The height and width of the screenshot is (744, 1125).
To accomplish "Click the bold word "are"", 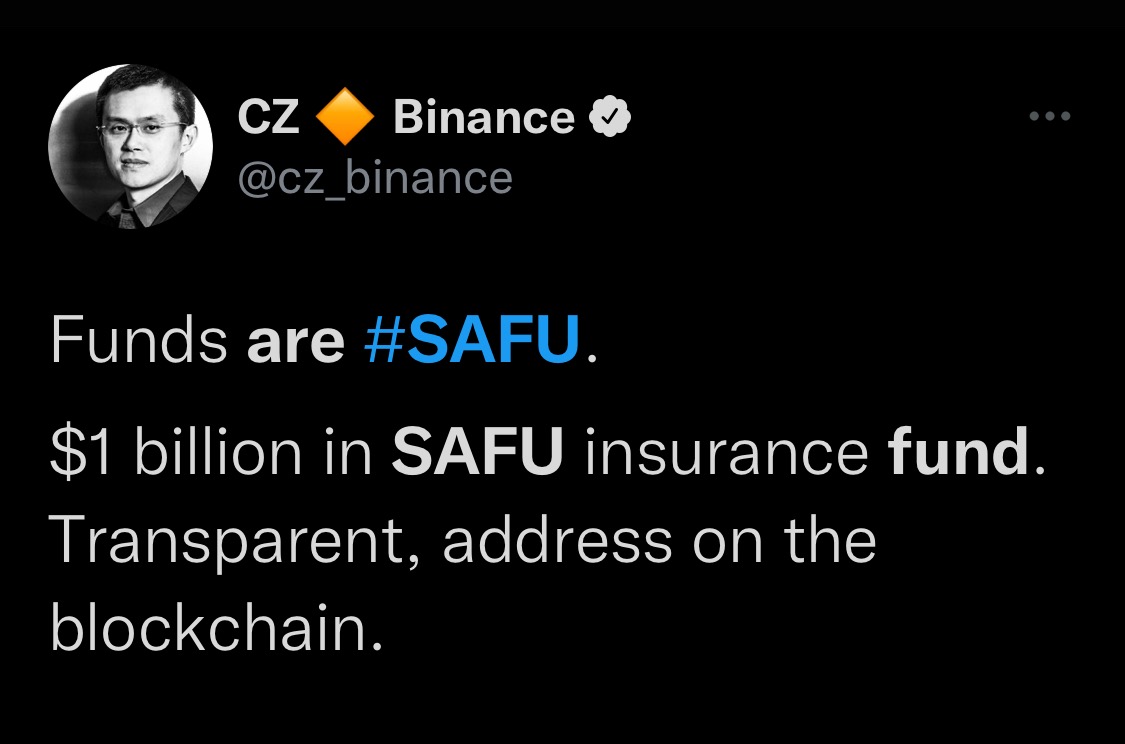I will (294, 341).
